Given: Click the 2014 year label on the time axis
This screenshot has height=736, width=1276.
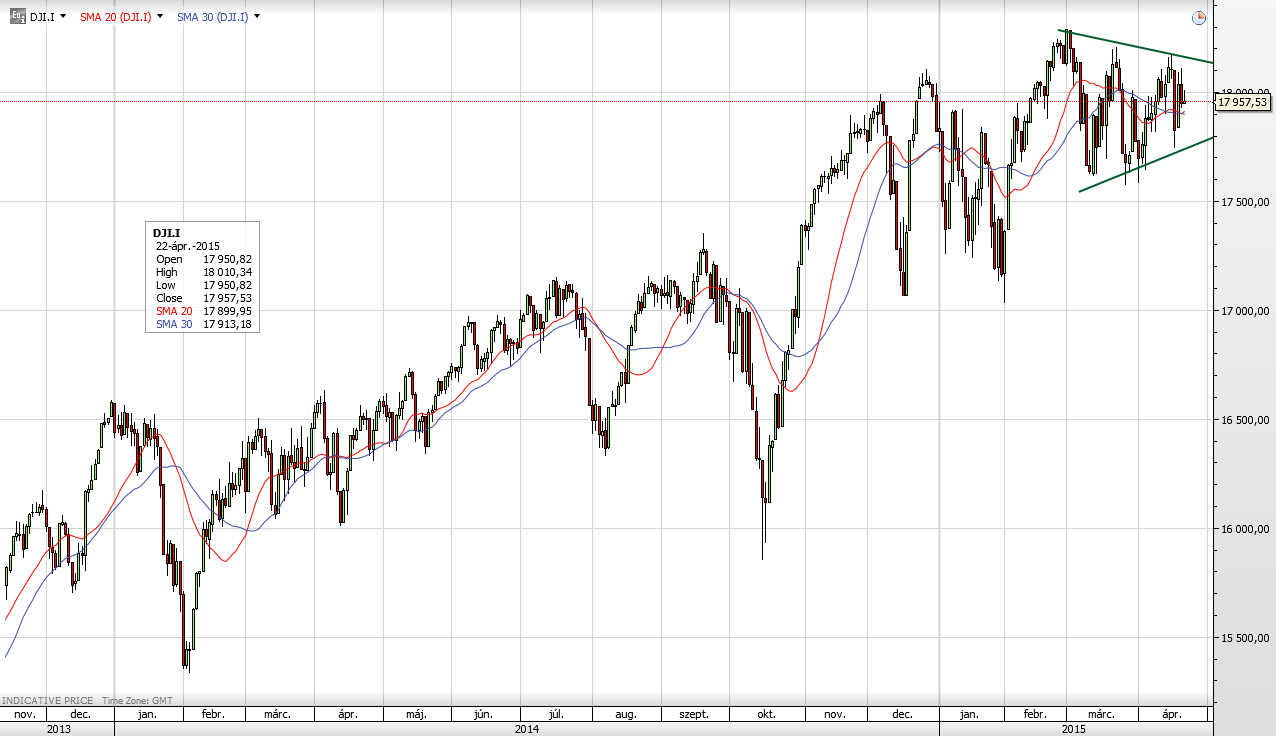Looking at the screenshot, I should point(527,729).
